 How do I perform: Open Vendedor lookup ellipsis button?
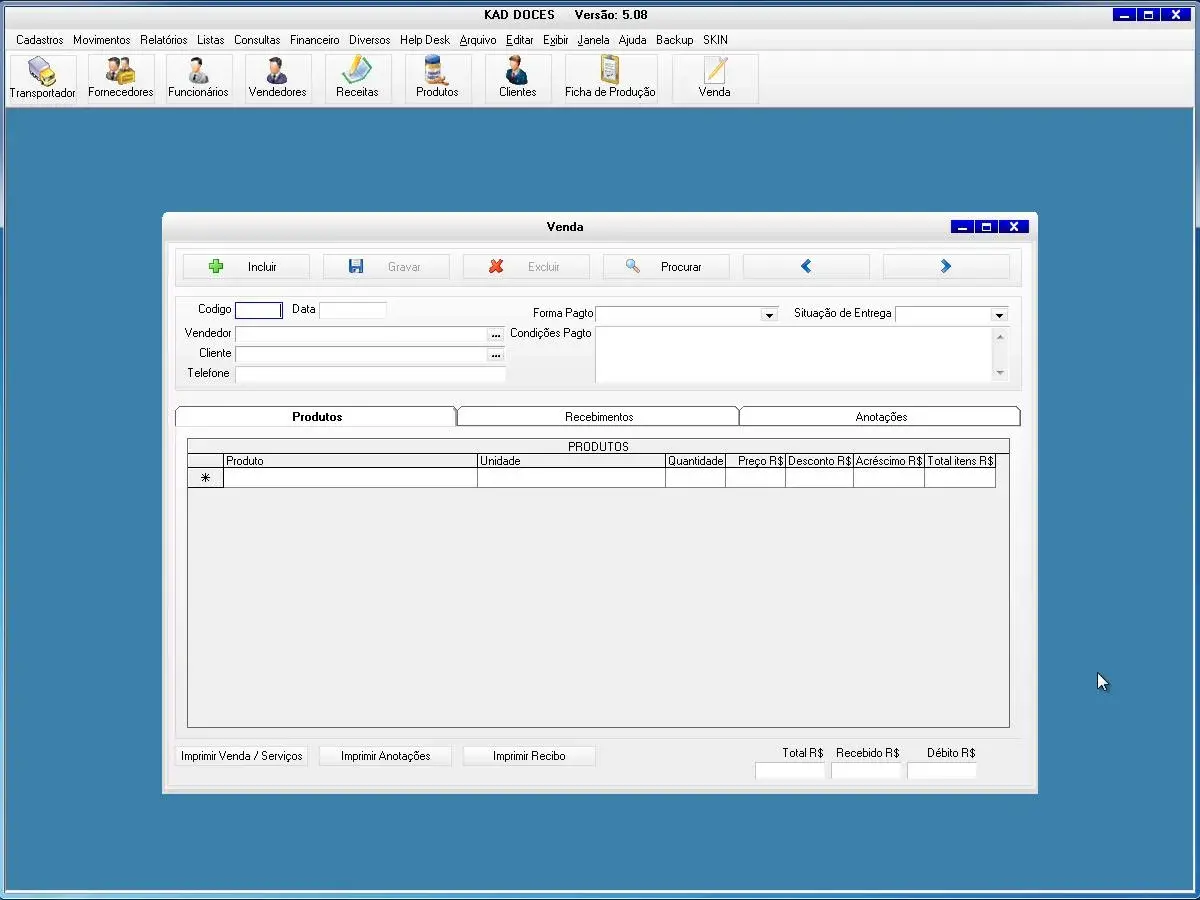pyautogui.click(x=496, y=335)
